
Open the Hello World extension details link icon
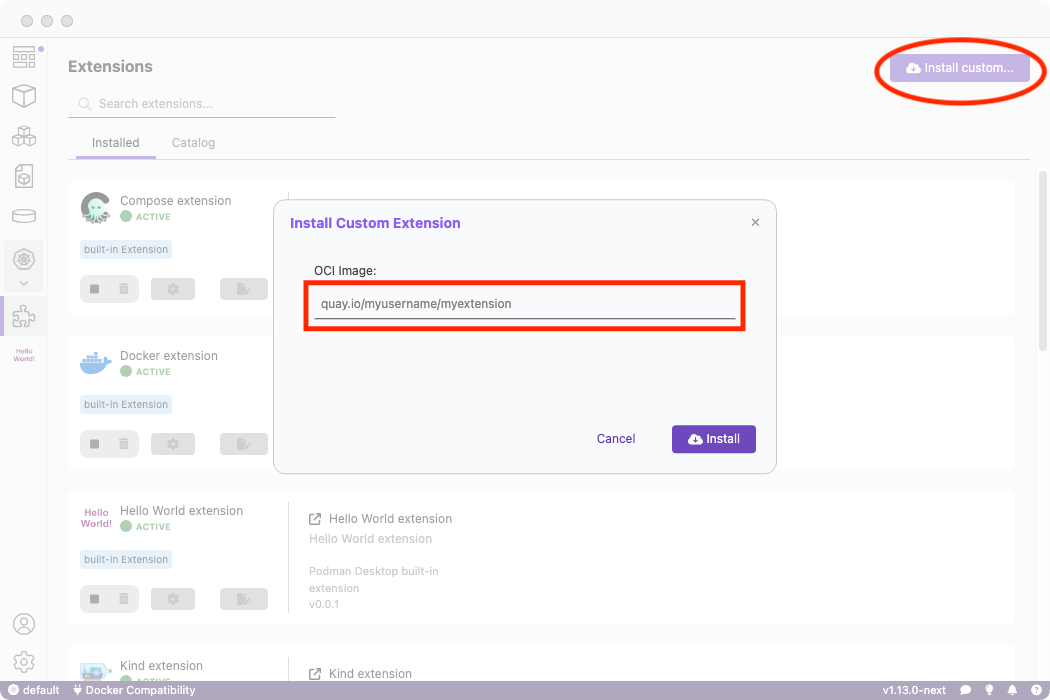pos(315,519)
